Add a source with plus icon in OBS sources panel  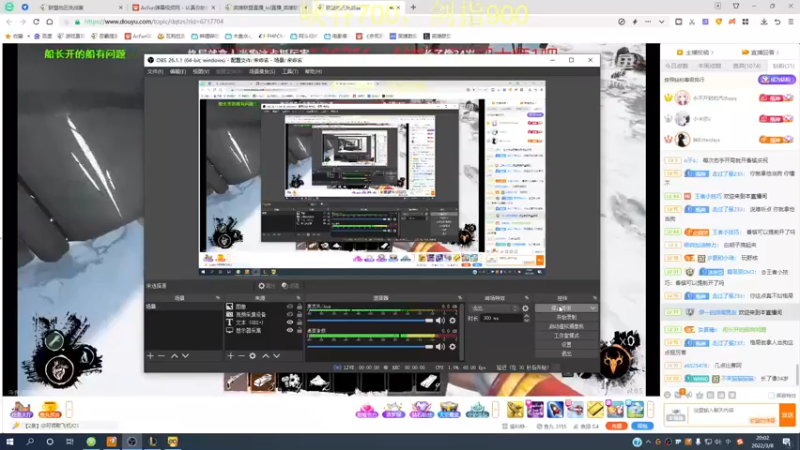(231, 356)
